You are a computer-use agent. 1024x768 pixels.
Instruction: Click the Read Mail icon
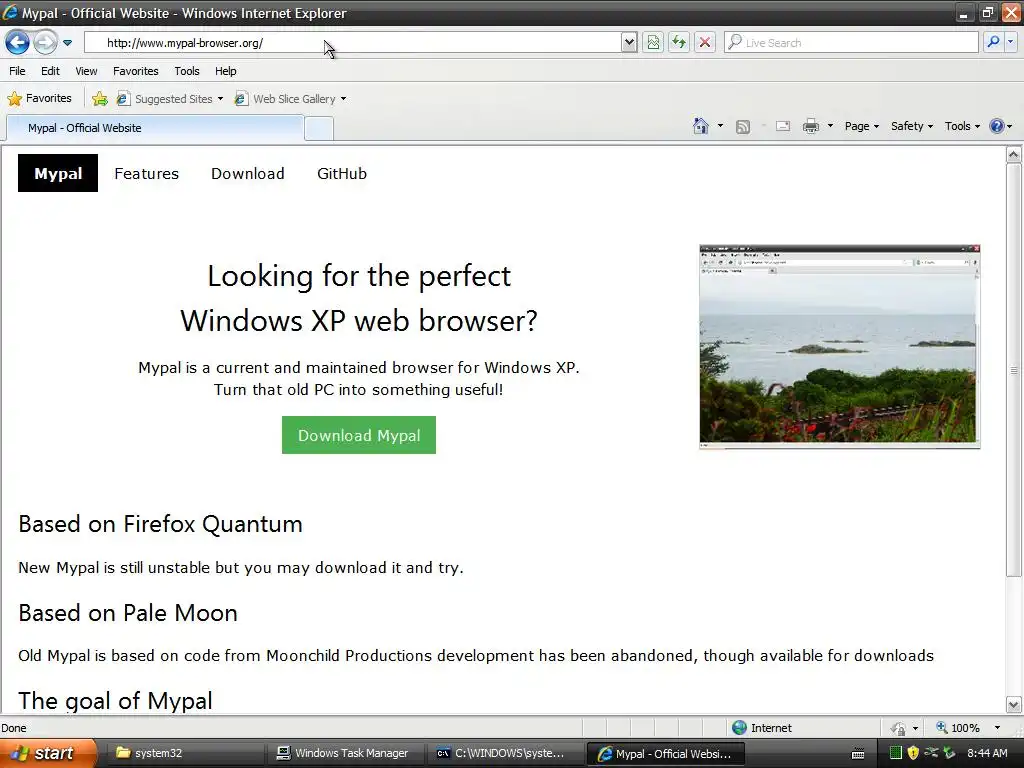783,126
